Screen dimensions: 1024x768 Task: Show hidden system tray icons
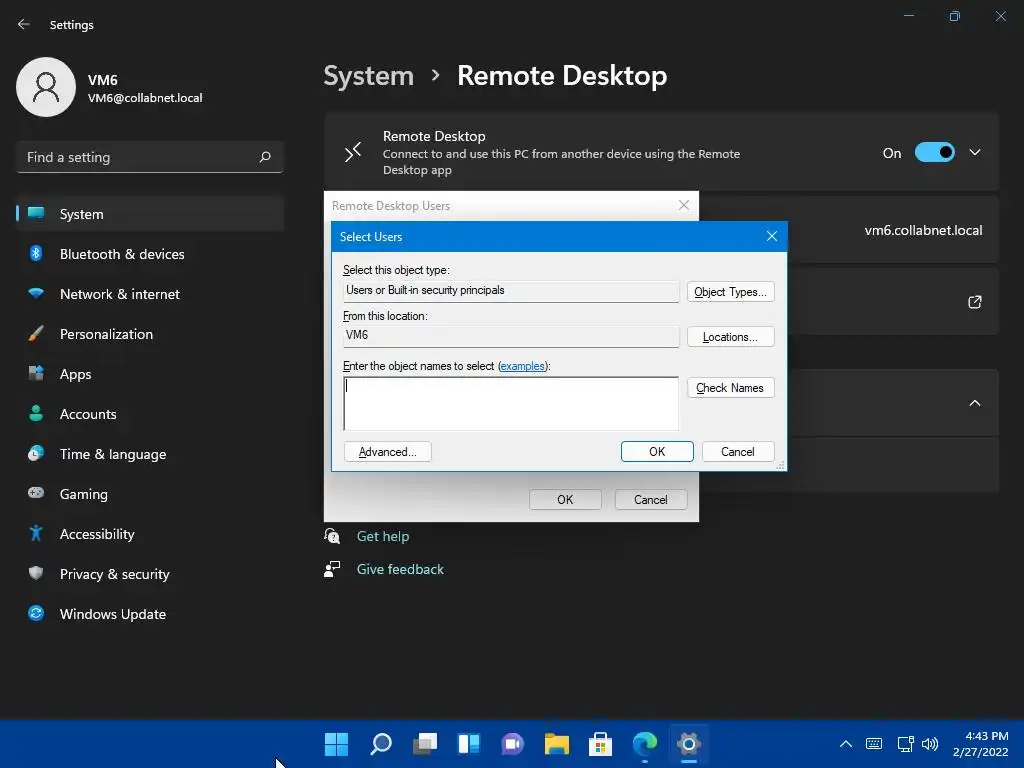pos(846,744)
